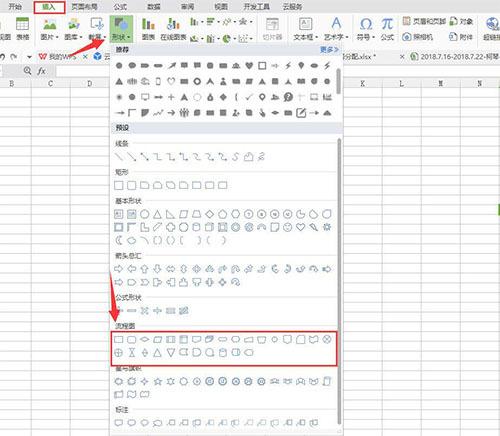Open the 图片 picture dropdown

coord(49,29)
